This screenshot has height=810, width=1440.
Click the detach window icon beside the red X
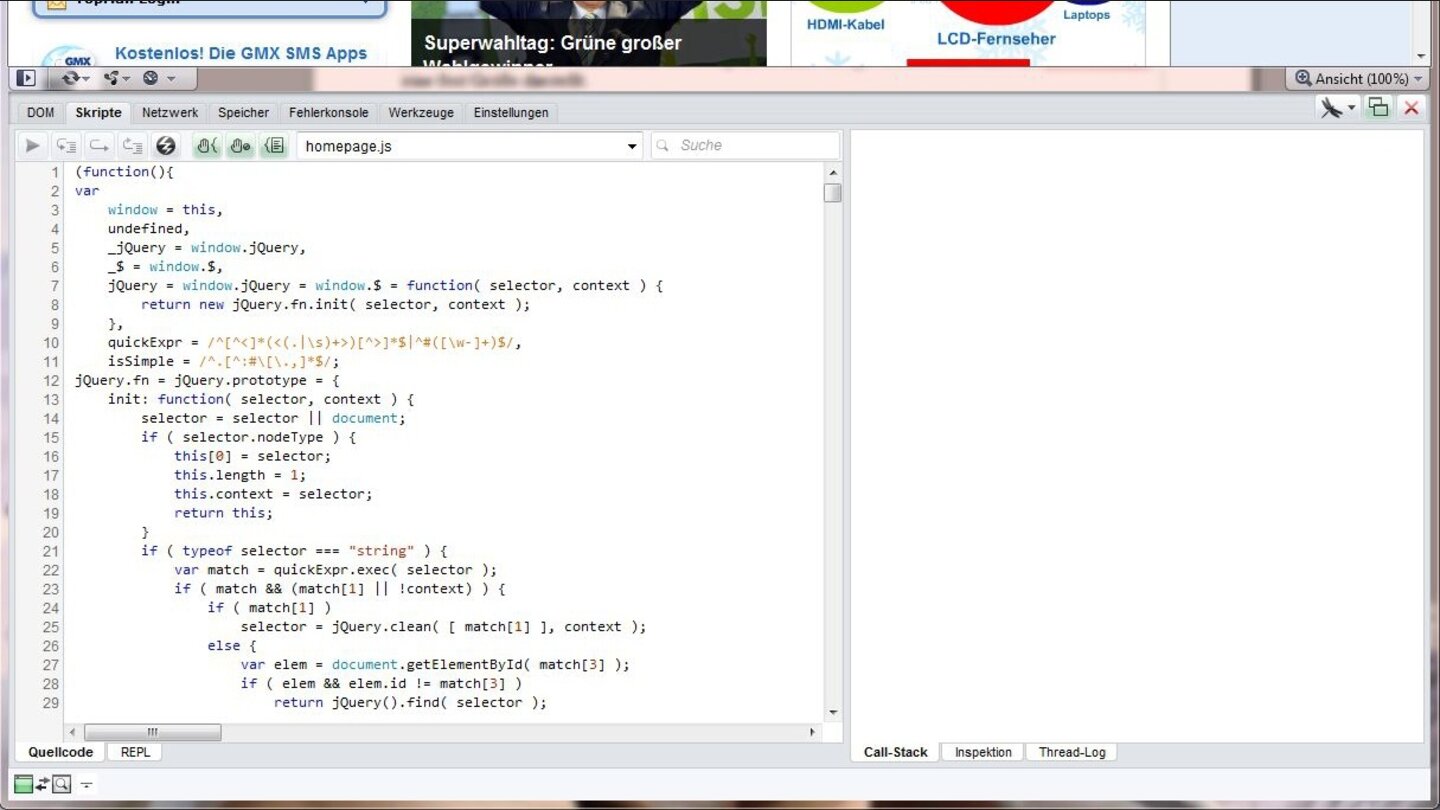1378,108
